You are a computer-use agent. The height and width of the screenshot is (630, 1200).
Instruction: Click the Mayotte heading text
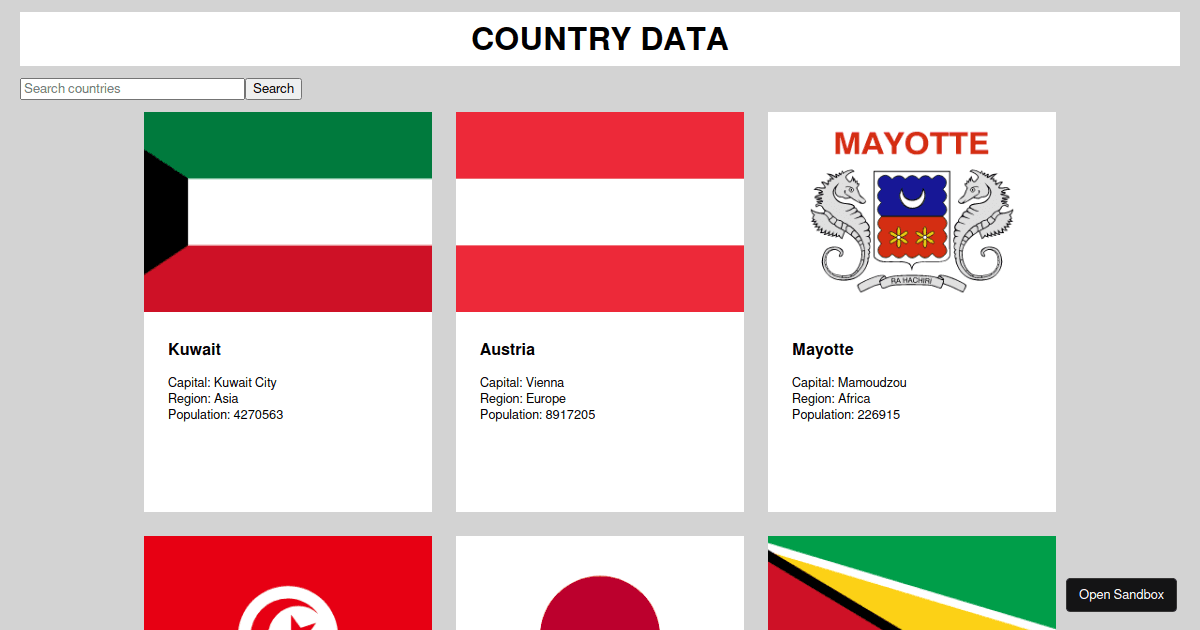tap(822, 349)
